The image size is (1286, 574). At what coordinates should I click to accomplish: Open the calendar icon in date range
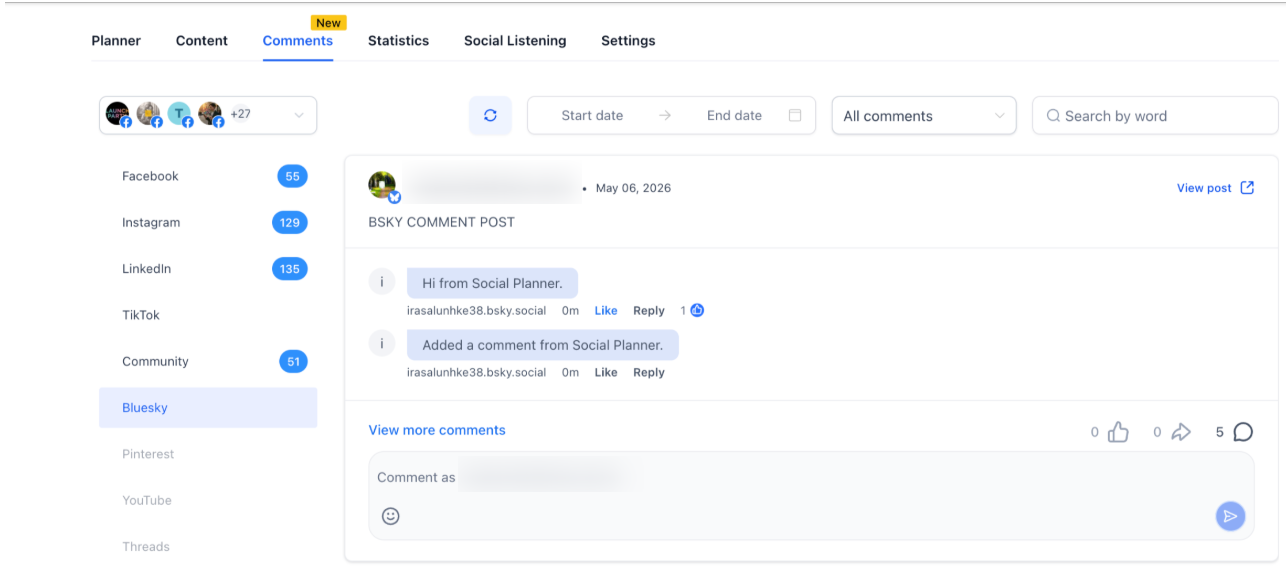pyautogui.click(x=795, y=115)
